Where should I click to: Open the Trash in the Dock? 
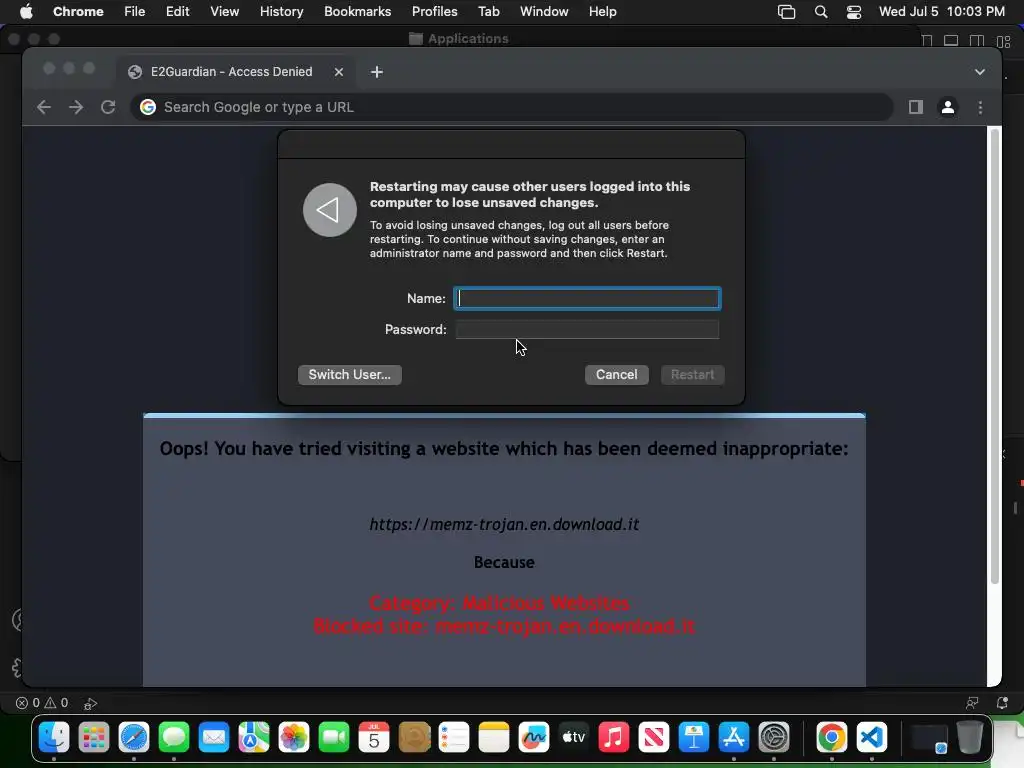970,738
